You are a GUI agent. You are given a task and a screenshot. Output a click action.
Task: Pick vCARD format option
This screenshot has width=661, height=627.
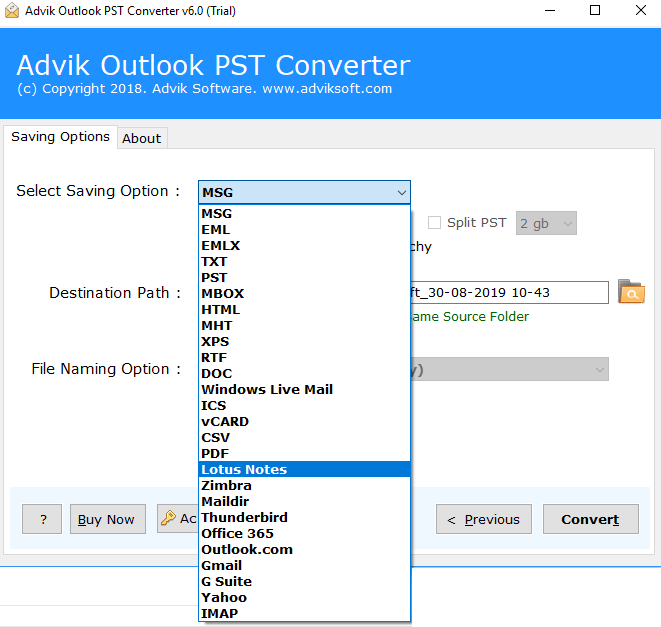tap(304, 422)
